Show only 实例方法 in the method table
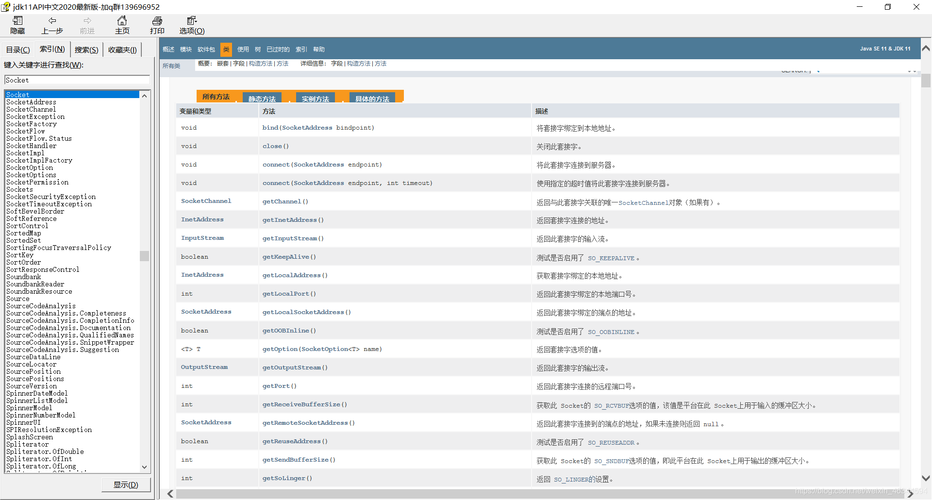 click(315, 99)
